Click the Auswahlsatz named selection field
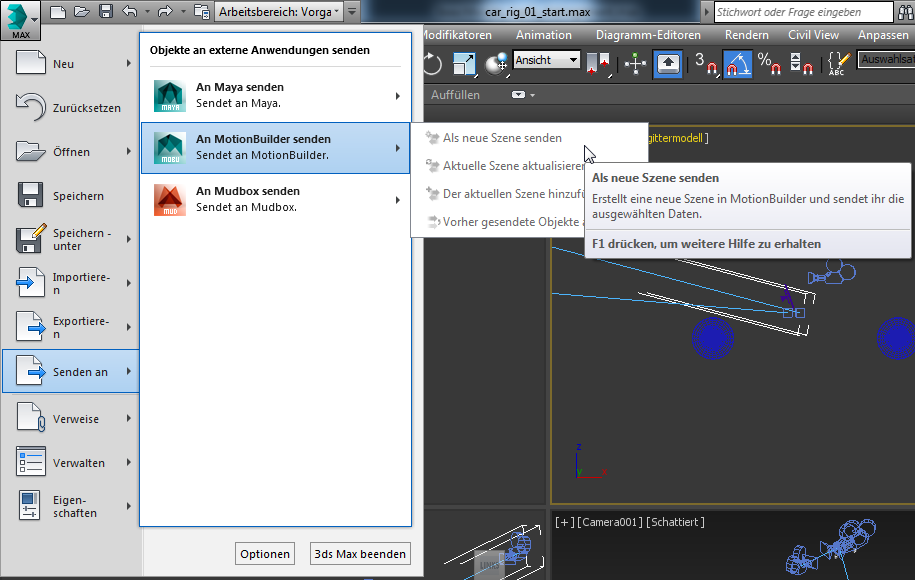The image size is (915, 580). tap(886, 60)
